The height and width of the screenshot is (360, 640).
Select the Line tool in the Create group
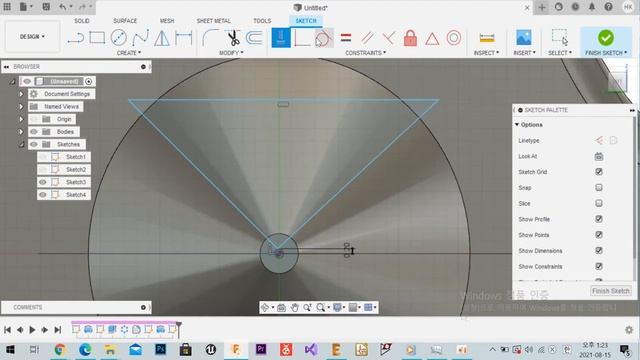76,38
